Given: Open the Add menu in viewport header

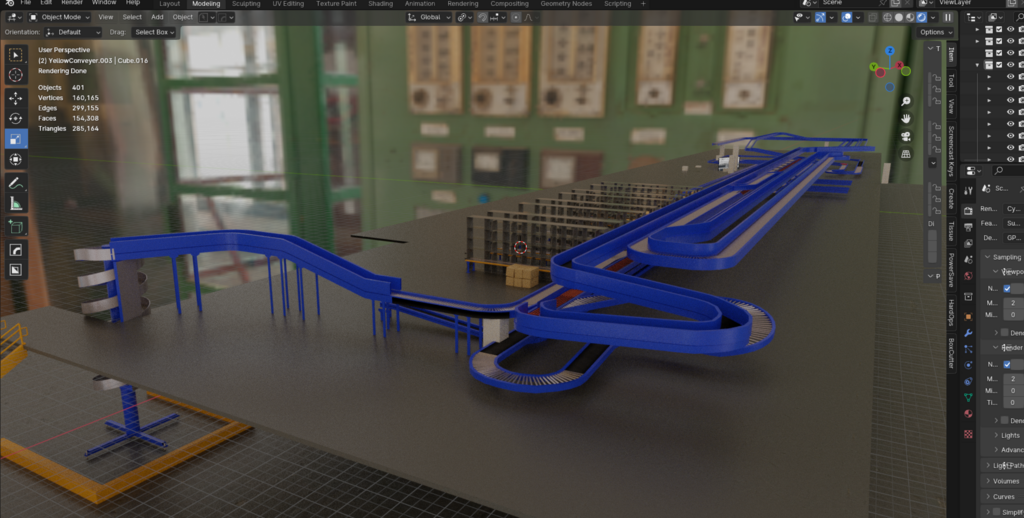Looking at the screenshot, I should tap(157, 17).
